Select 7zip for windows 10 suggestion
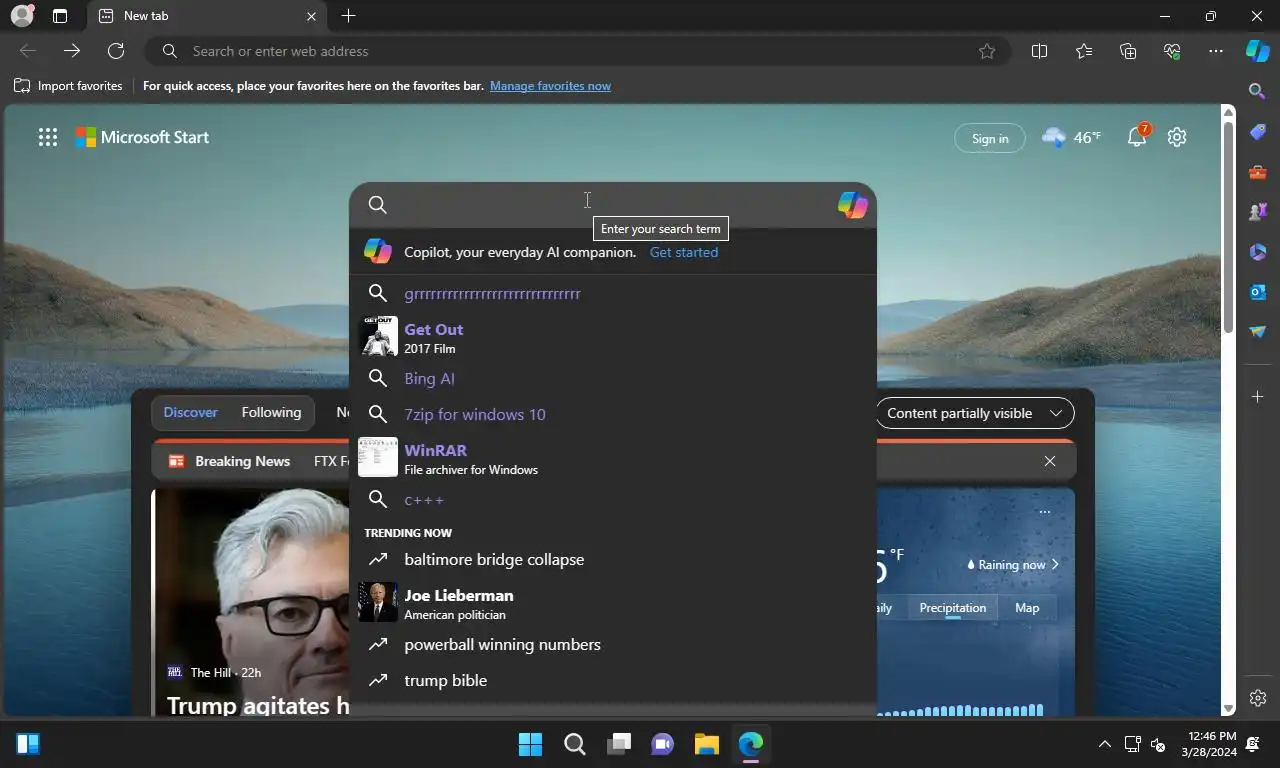Image resolution: width=1280 pixels, height=768 pixels. (612, 414)
